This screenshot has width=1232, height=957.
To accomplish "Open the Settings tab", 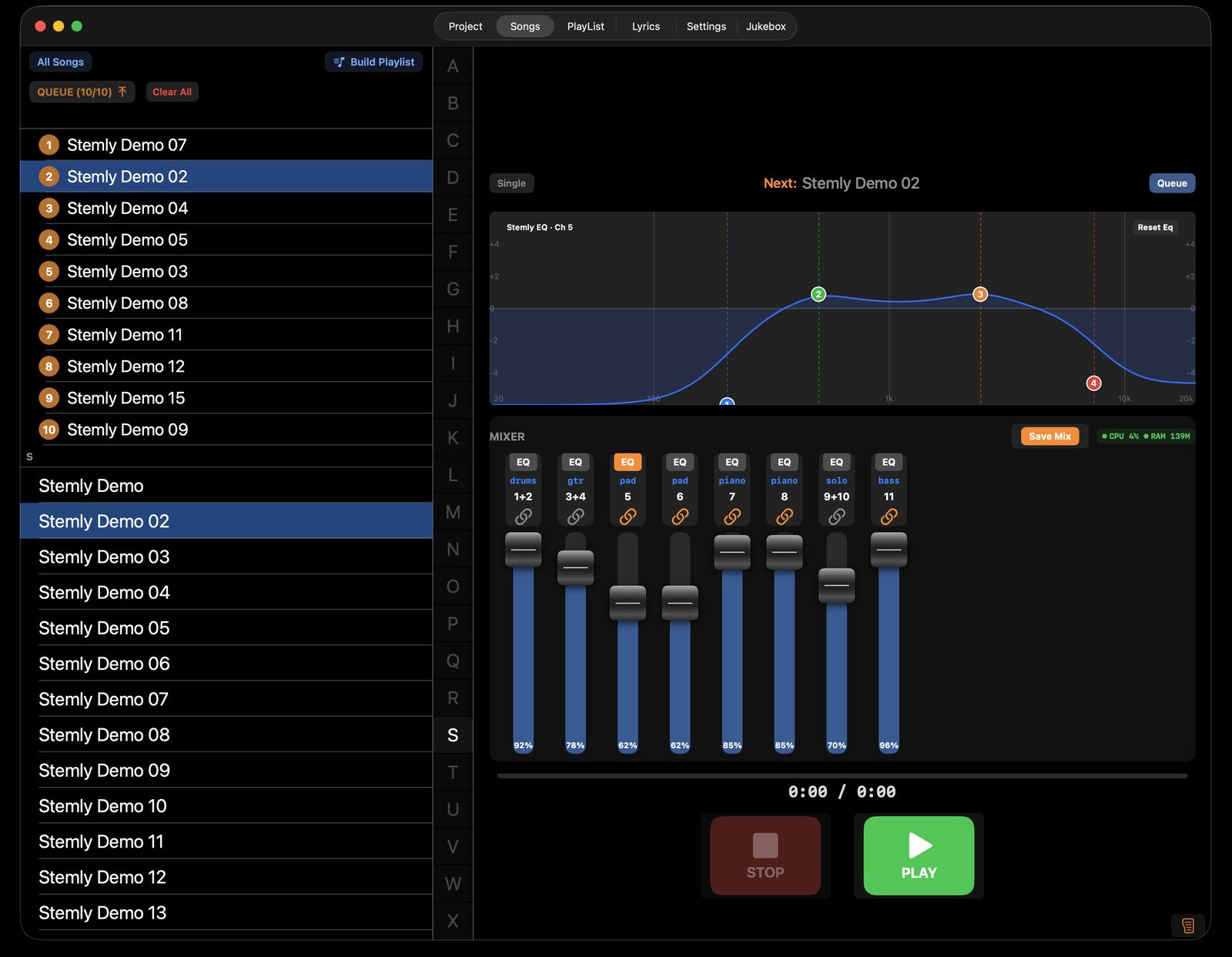I will 706,26.
